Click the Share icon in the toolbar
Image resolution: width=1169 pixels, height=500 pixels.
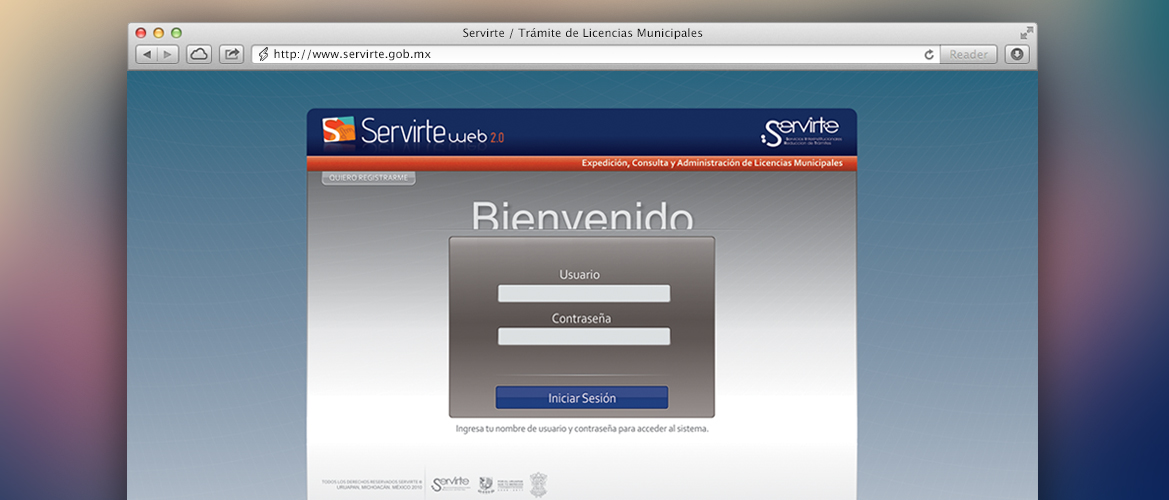tap(231, 55)
